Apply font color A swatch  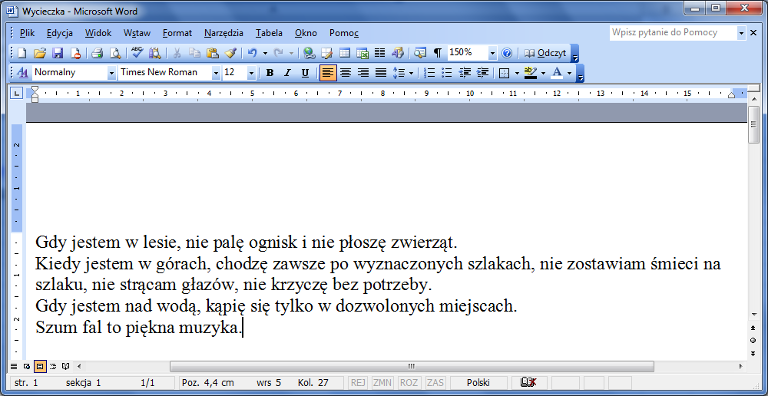(x=557, y=73)
